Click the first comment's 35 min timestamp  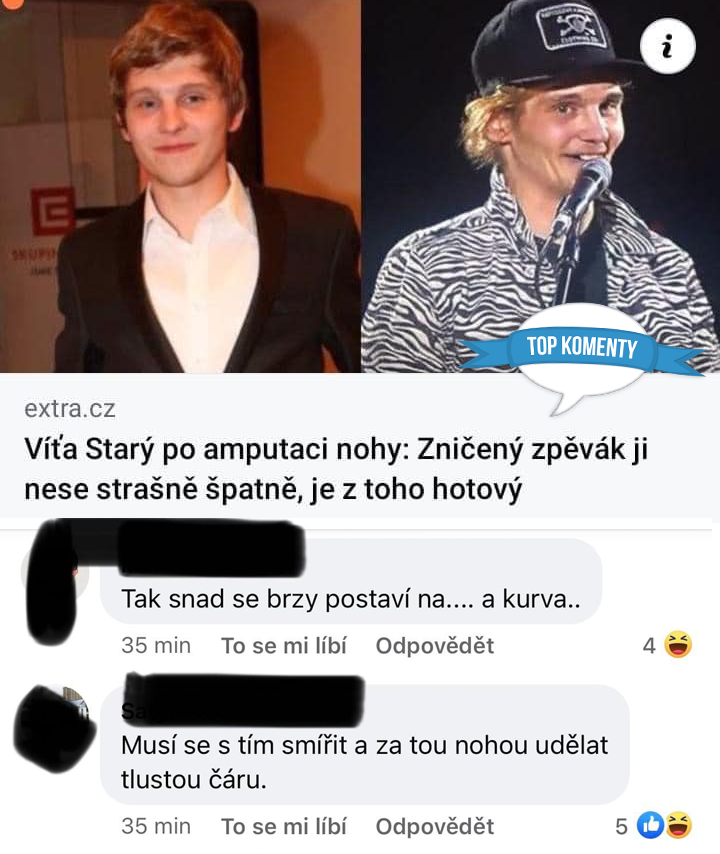156,646
